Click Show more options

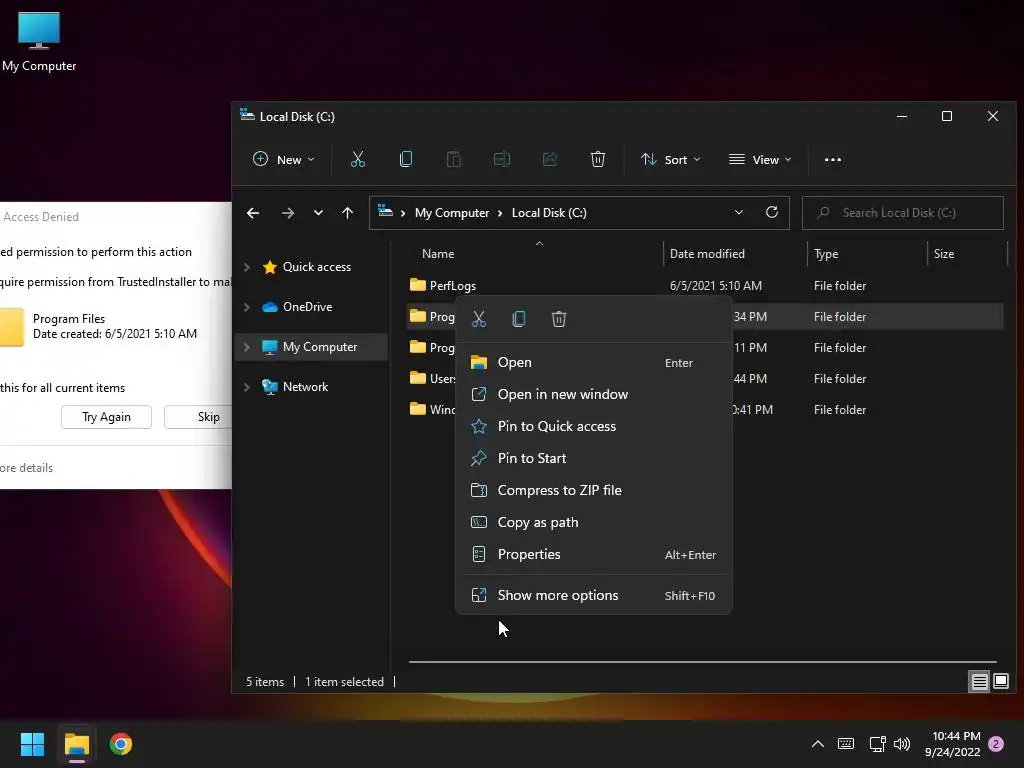click(x=593, y=596)
